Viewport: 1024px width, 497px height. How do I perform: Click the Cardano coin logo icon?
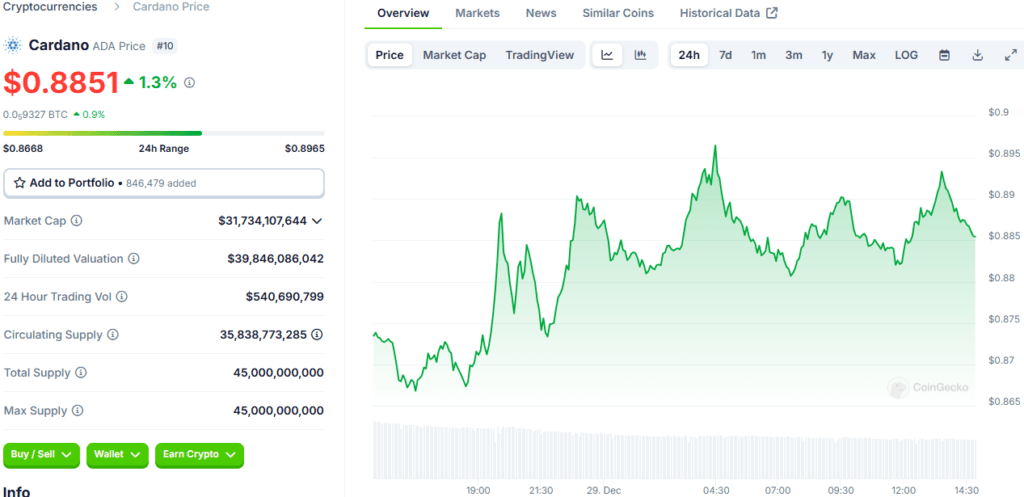click(13, 46)
